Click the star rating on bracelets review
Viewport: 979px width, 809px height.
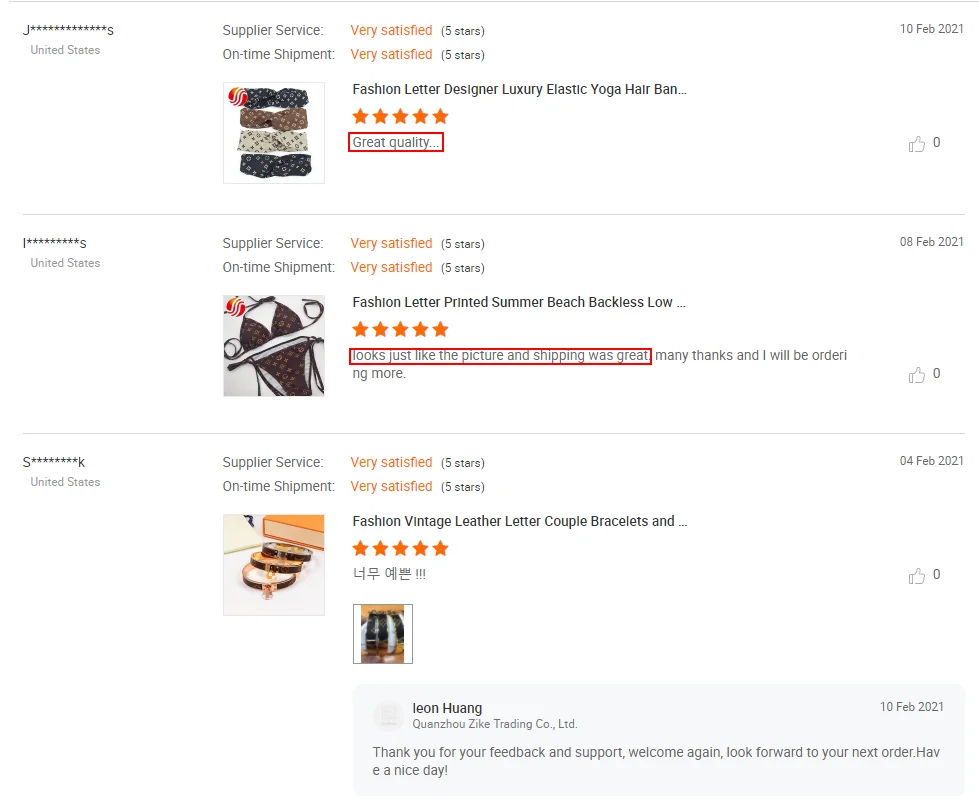(x=400, y=549)
